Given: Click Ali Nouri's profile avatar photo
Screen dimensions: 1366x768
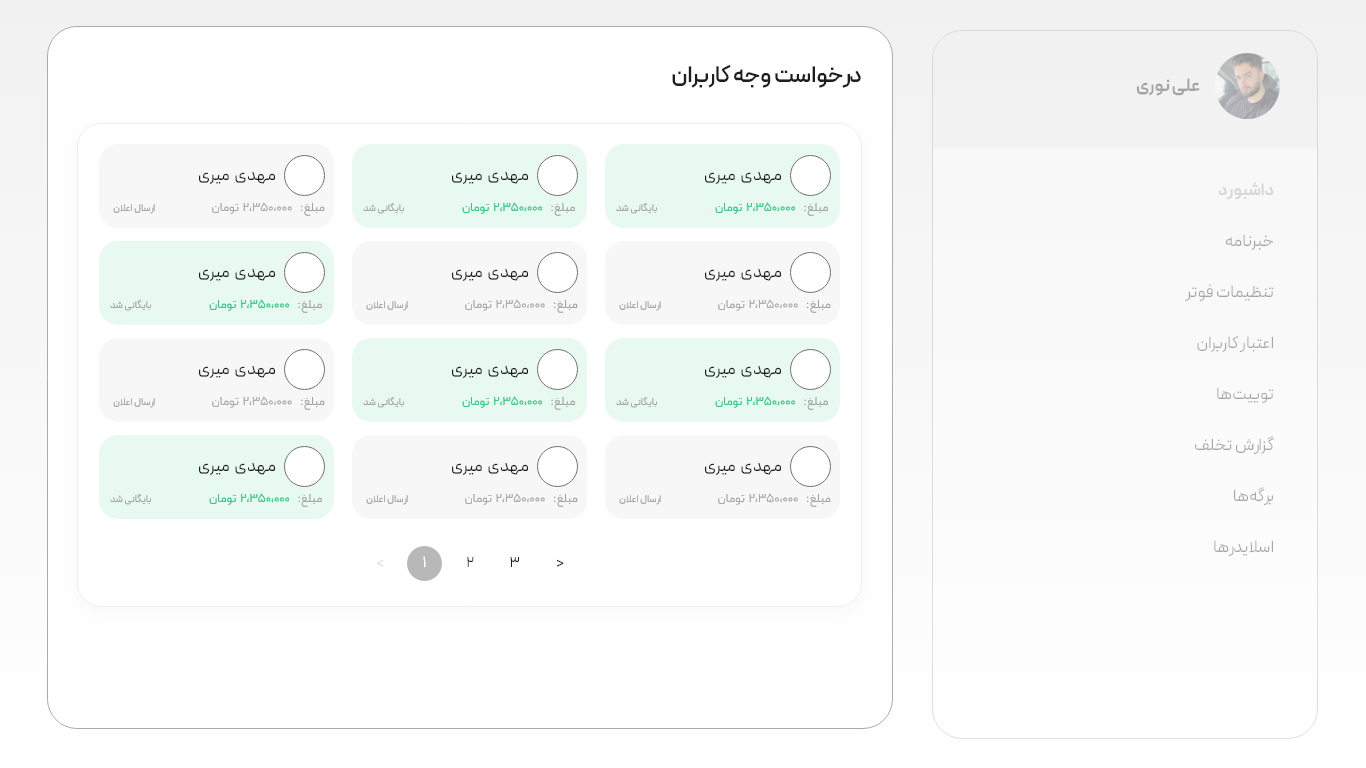Looking at the screenshot, I should click(1247, 86).
